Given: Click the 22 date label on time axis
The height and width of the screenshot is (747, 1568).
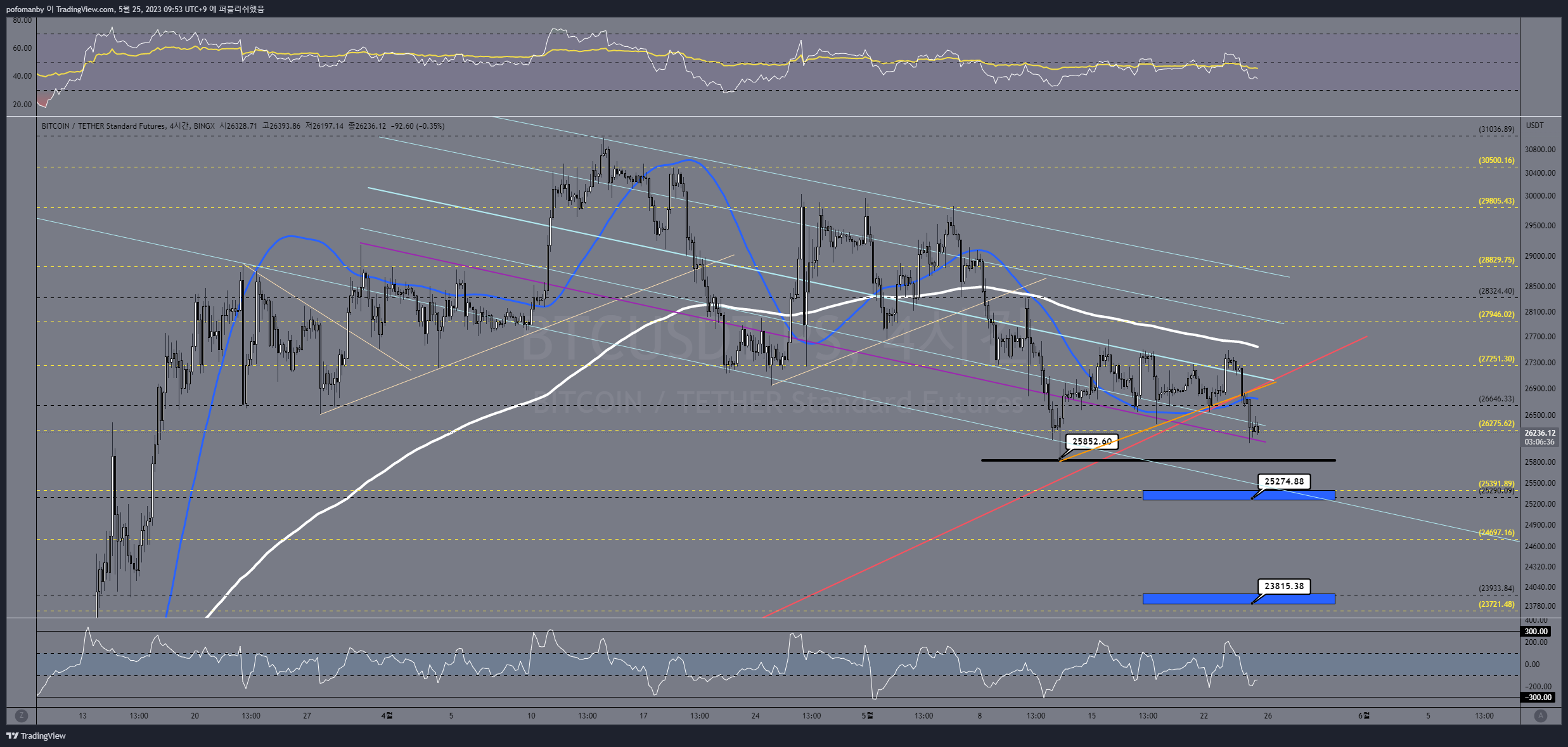Looking at the screenshot, I should point(1204,716).
